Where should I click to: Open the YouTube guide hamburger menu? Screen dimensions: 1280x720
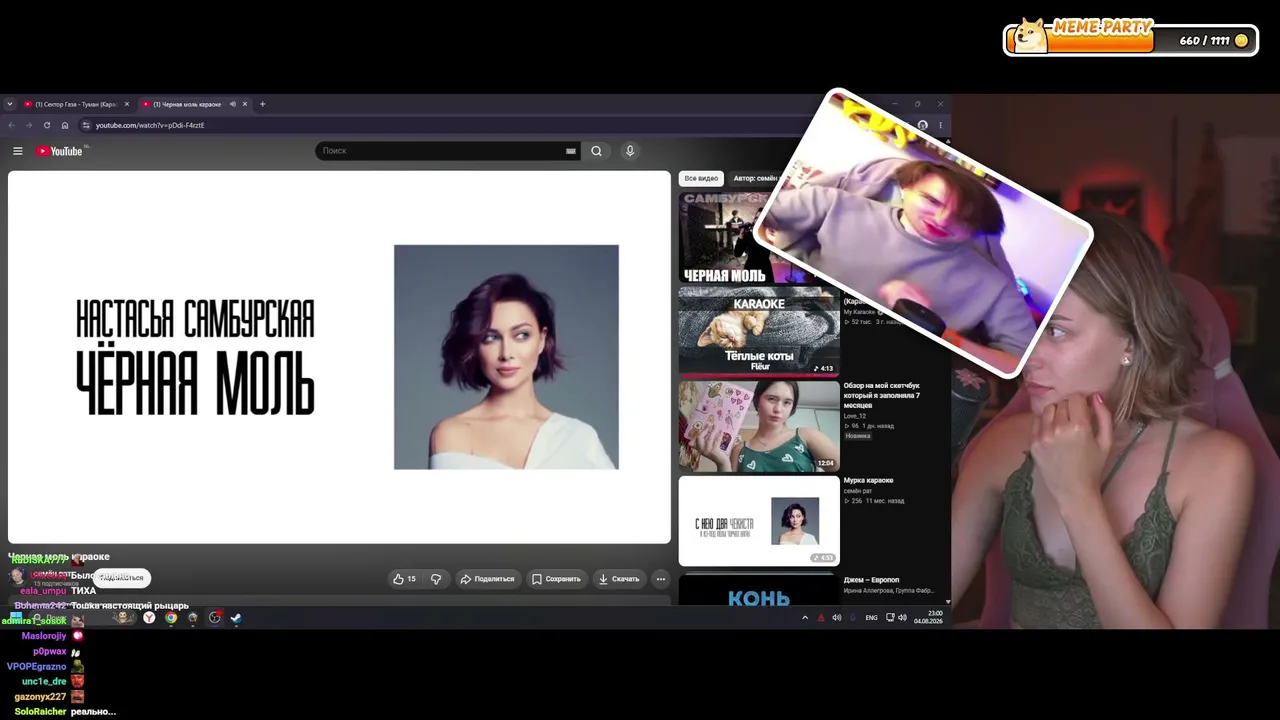point(17,151)
